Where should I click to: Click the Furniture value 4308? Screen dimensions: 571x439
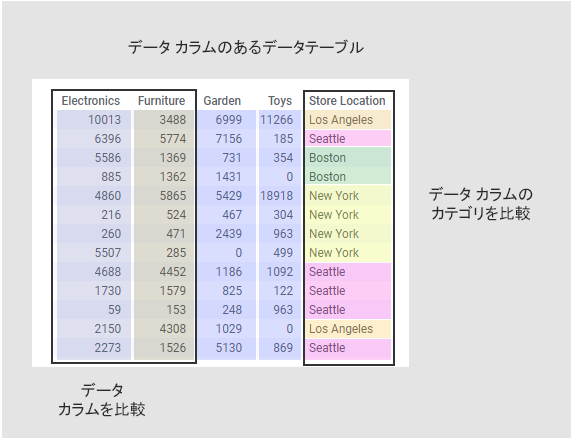tap(173, 328)
